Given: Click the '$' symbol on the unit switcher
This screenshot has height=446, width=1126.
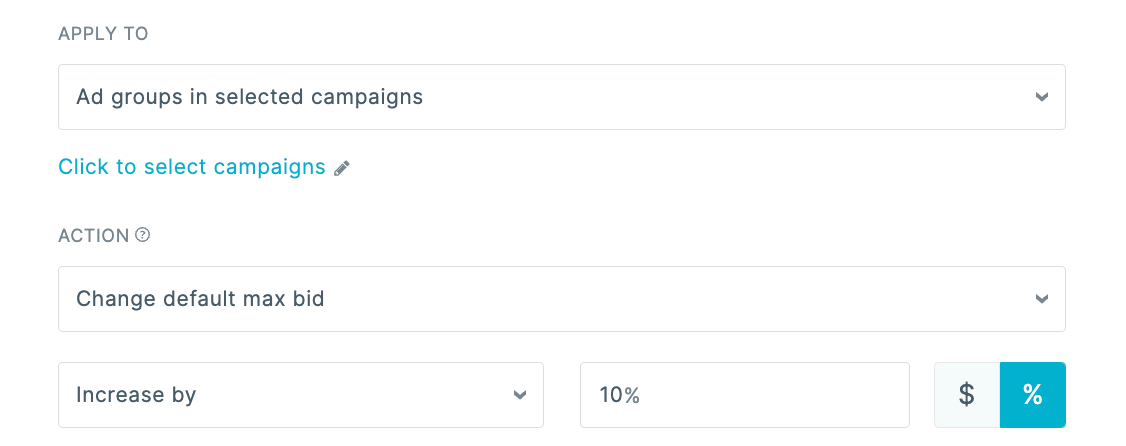Looking at the screenshot, I should coord(966,395).
